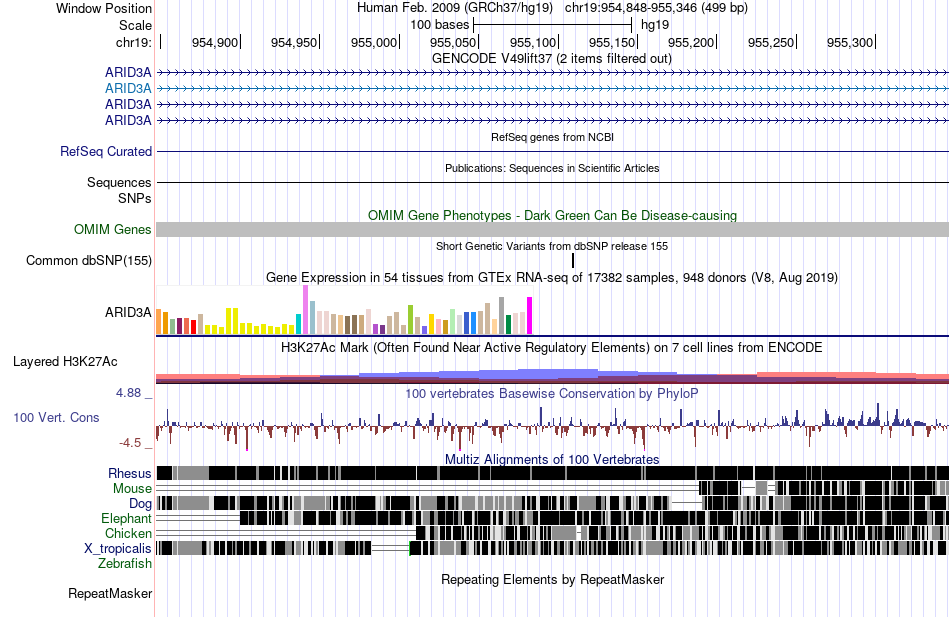Click the magenta last bar in GTEx chart

[530, 316]
